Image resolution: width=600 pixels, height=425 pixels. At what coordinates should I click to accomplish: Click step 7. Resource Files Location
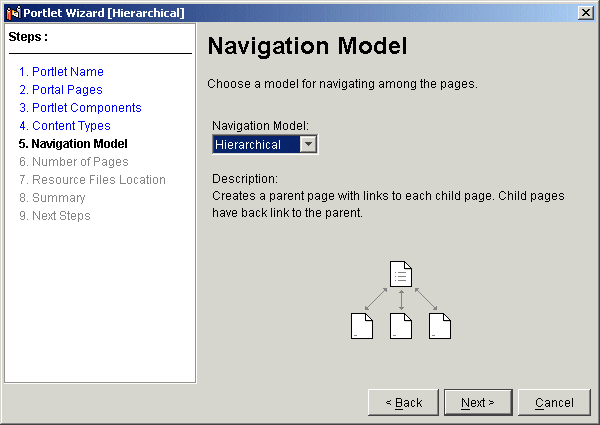92,179
